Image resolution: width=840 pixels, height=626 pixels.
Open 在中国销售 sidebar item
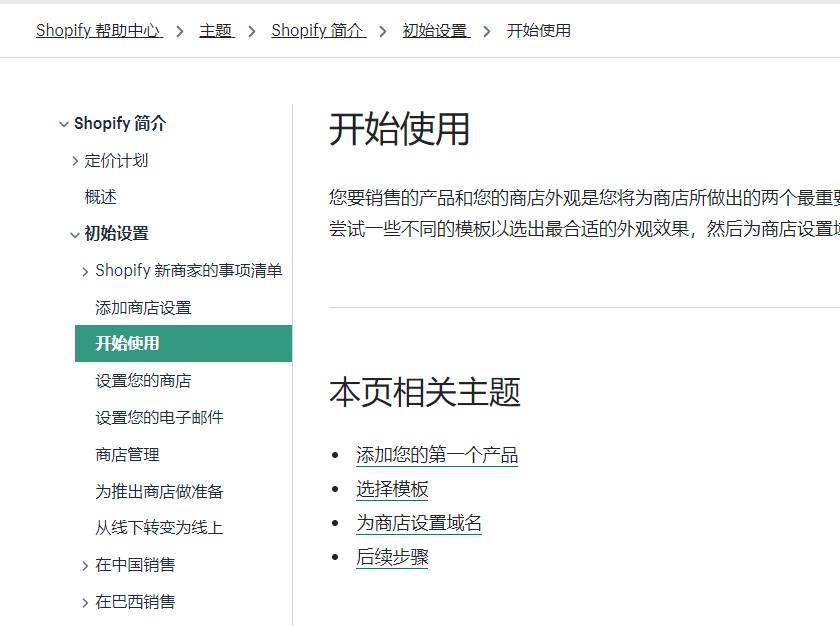coord(136,564)
